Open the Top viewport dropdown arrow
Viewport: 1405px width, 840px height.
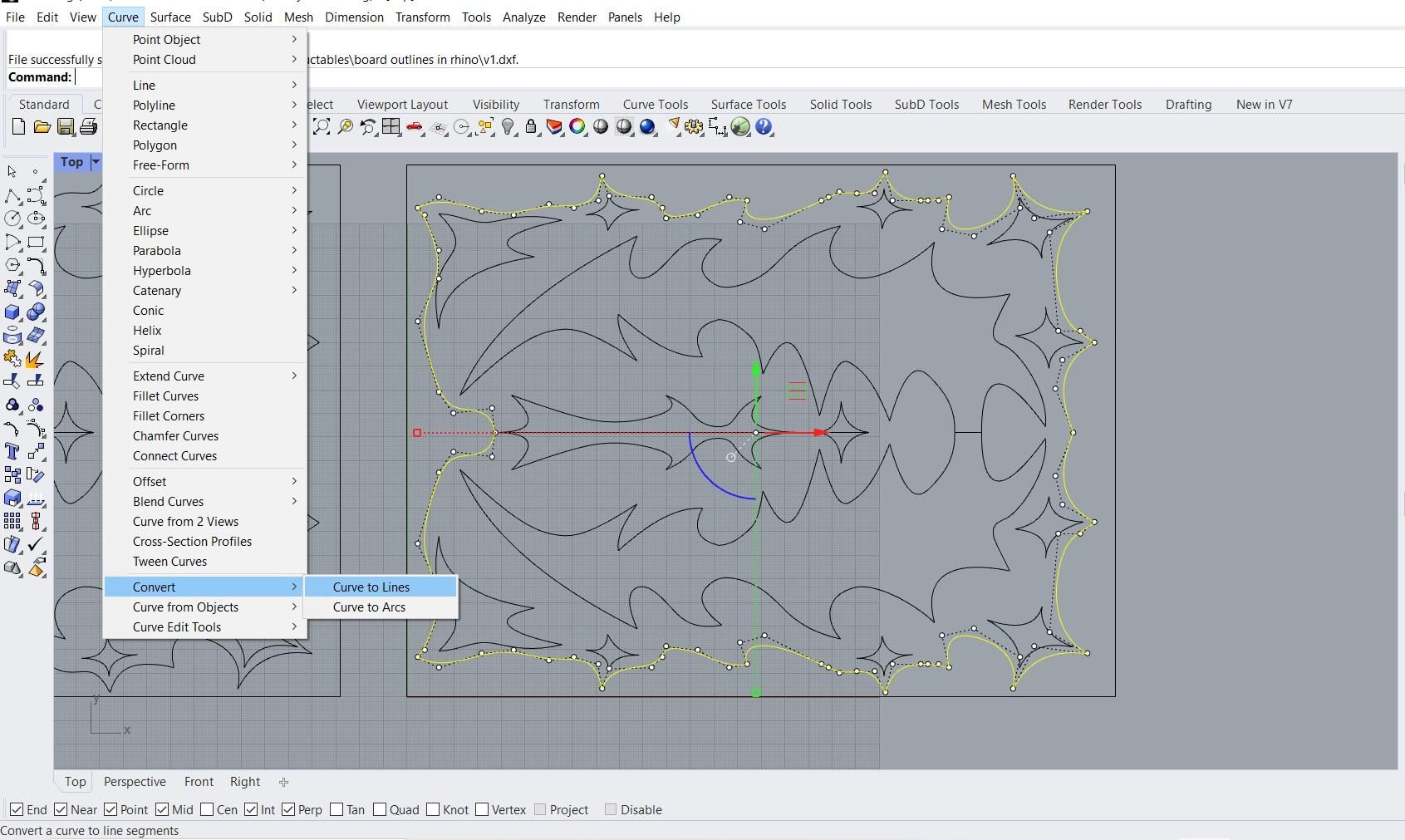(x=96, y=162)
